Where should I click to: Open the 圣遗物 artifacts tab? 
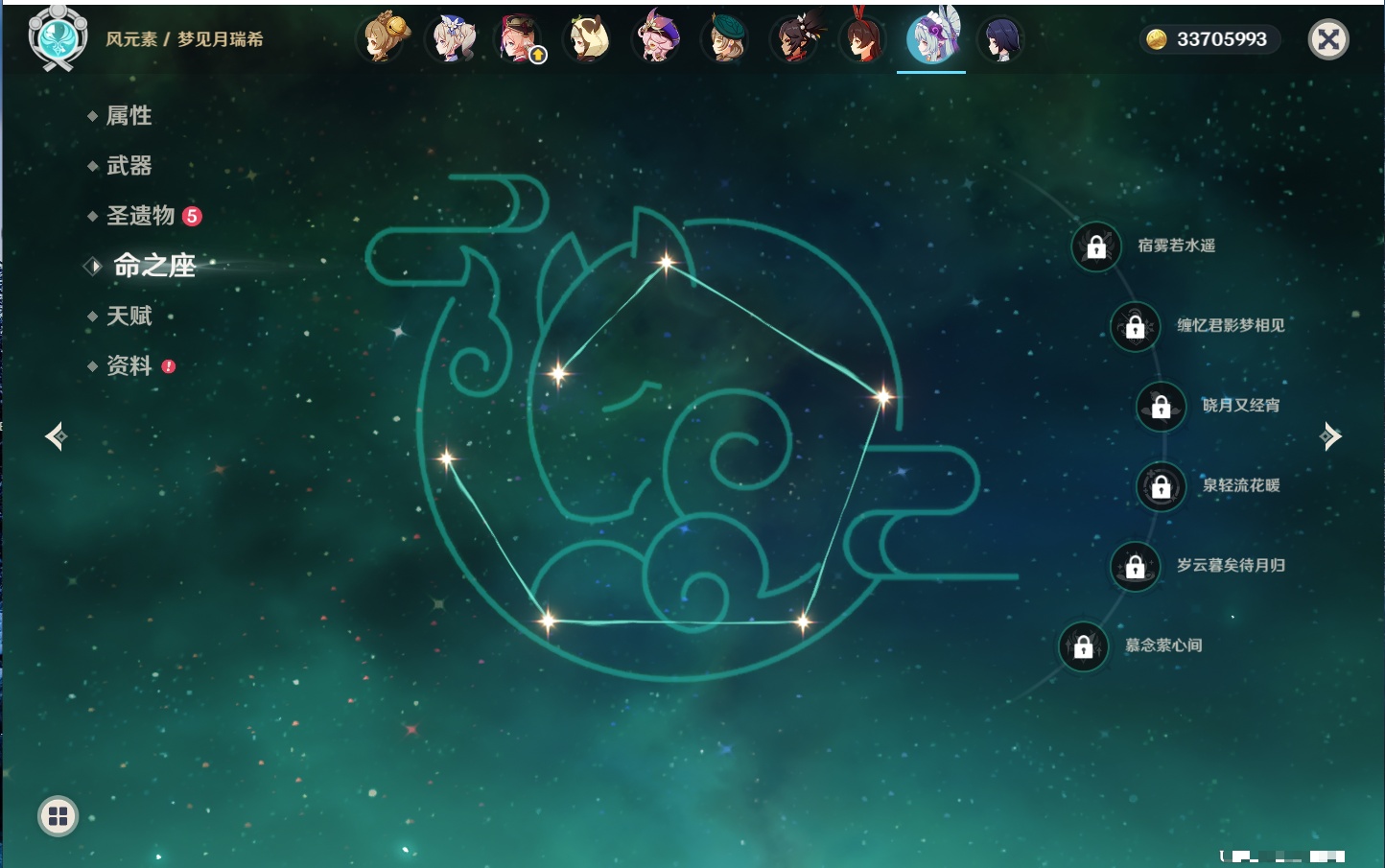(x=140, y=216)
